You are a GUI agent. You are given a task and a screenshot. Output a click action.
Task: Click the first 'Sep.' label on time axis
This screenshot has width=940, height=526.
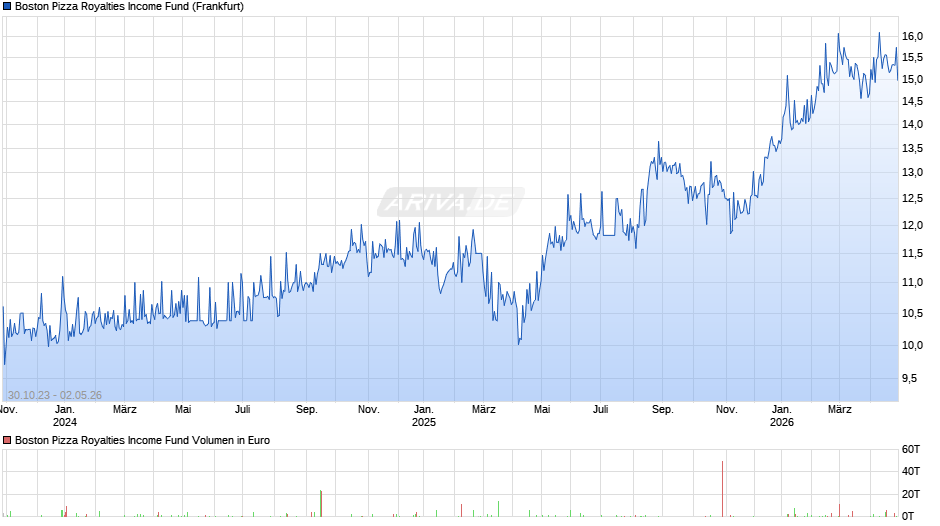click(x=306, y=409)
